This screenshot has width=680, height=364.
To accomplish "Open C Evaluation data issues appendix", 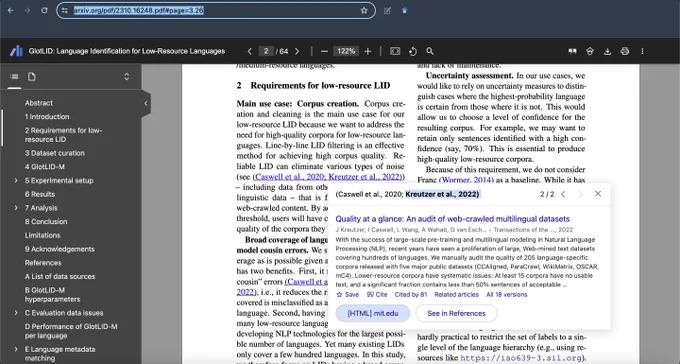I will tap(64, 313).
